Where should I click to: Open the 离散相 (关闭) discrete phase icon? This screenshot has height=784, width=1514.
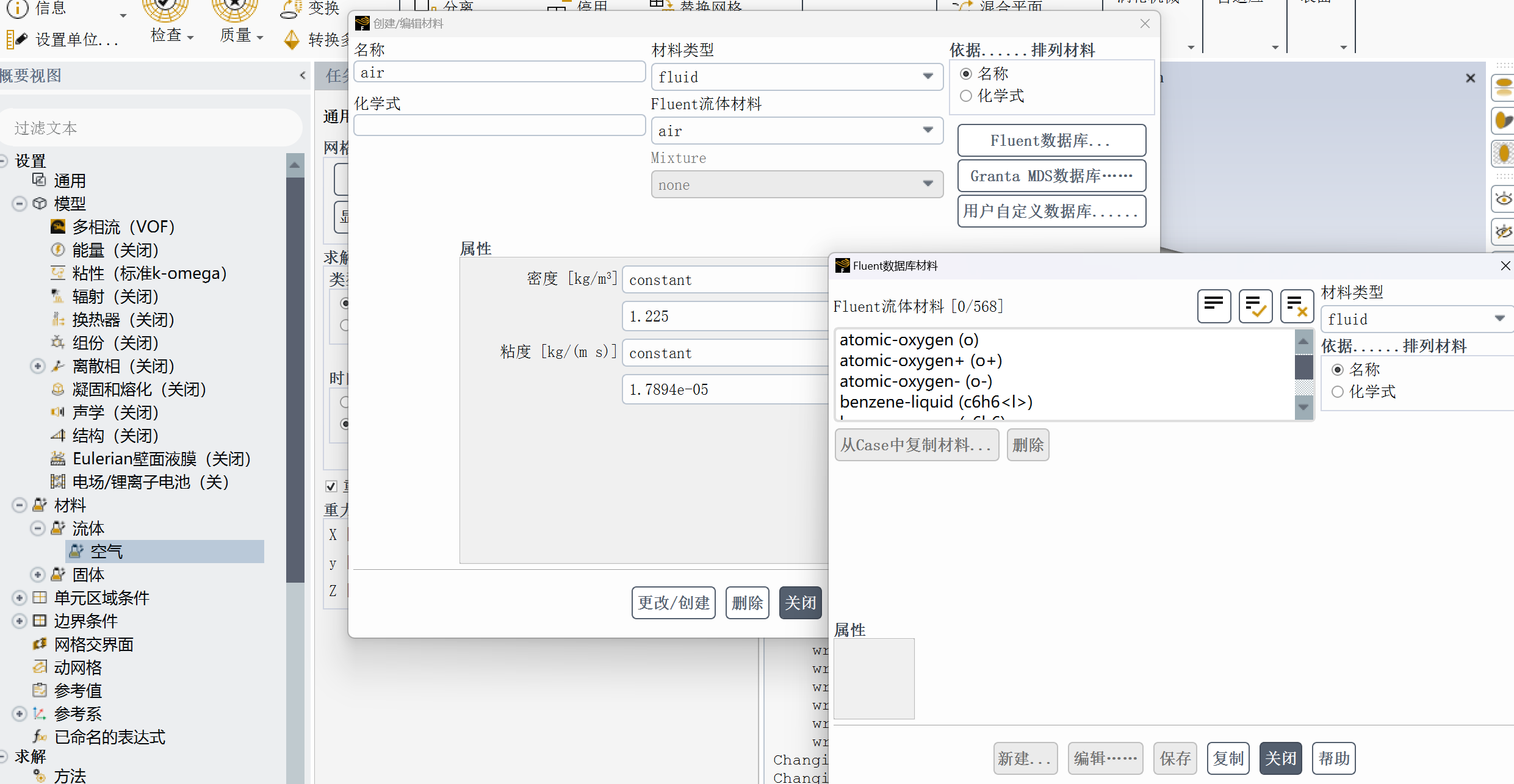click(58, 366)
